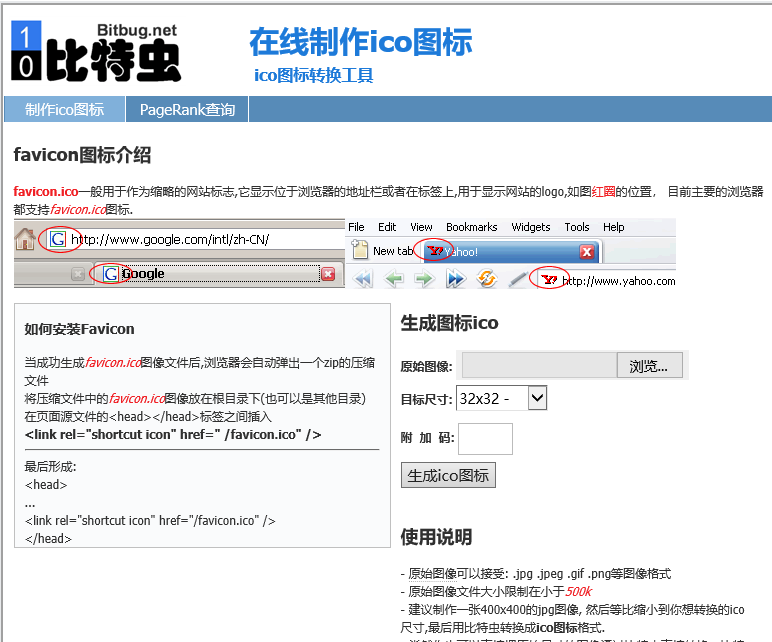Click the rewind double-arrow icon in Opera image

[363, 279]
